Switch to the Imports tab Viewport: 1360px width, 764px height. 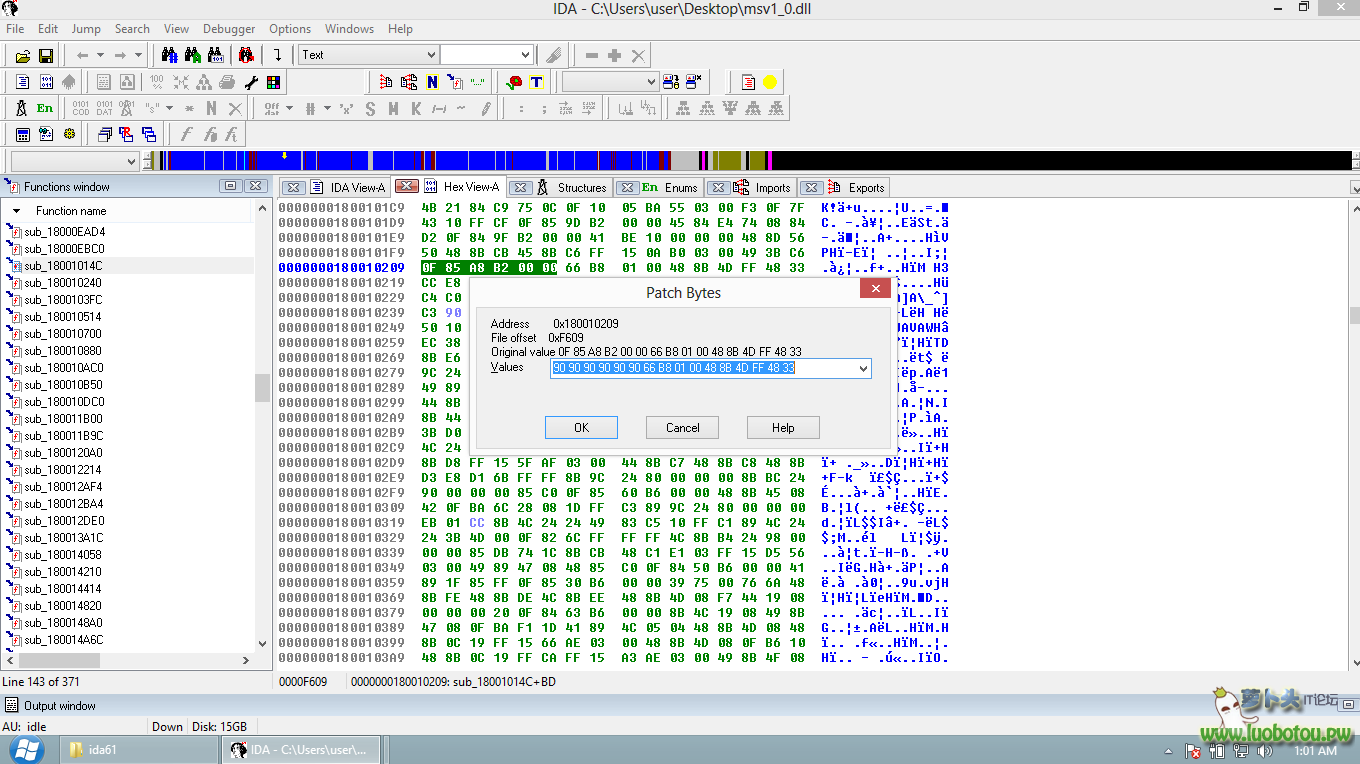click(772, 187)
